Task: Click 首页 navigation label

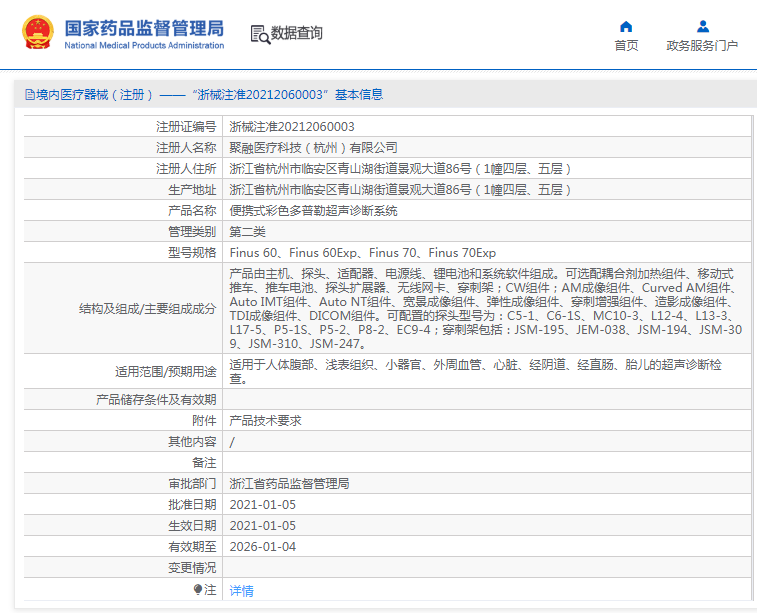Action: tap(626, 45)
